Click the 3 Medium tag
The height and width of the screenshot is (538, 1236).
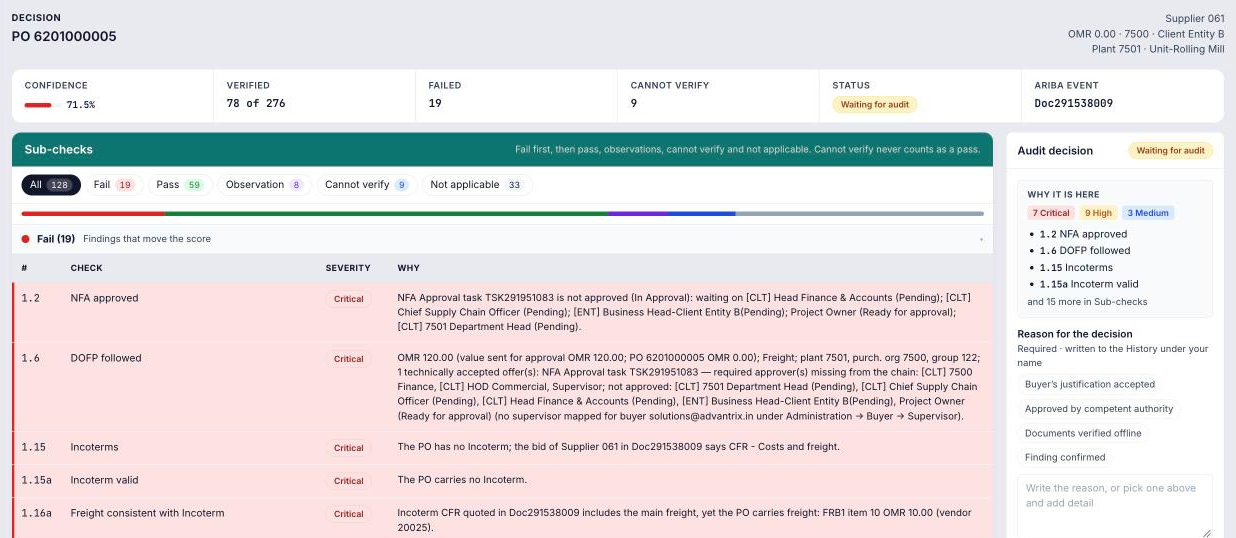point(1148,213)
